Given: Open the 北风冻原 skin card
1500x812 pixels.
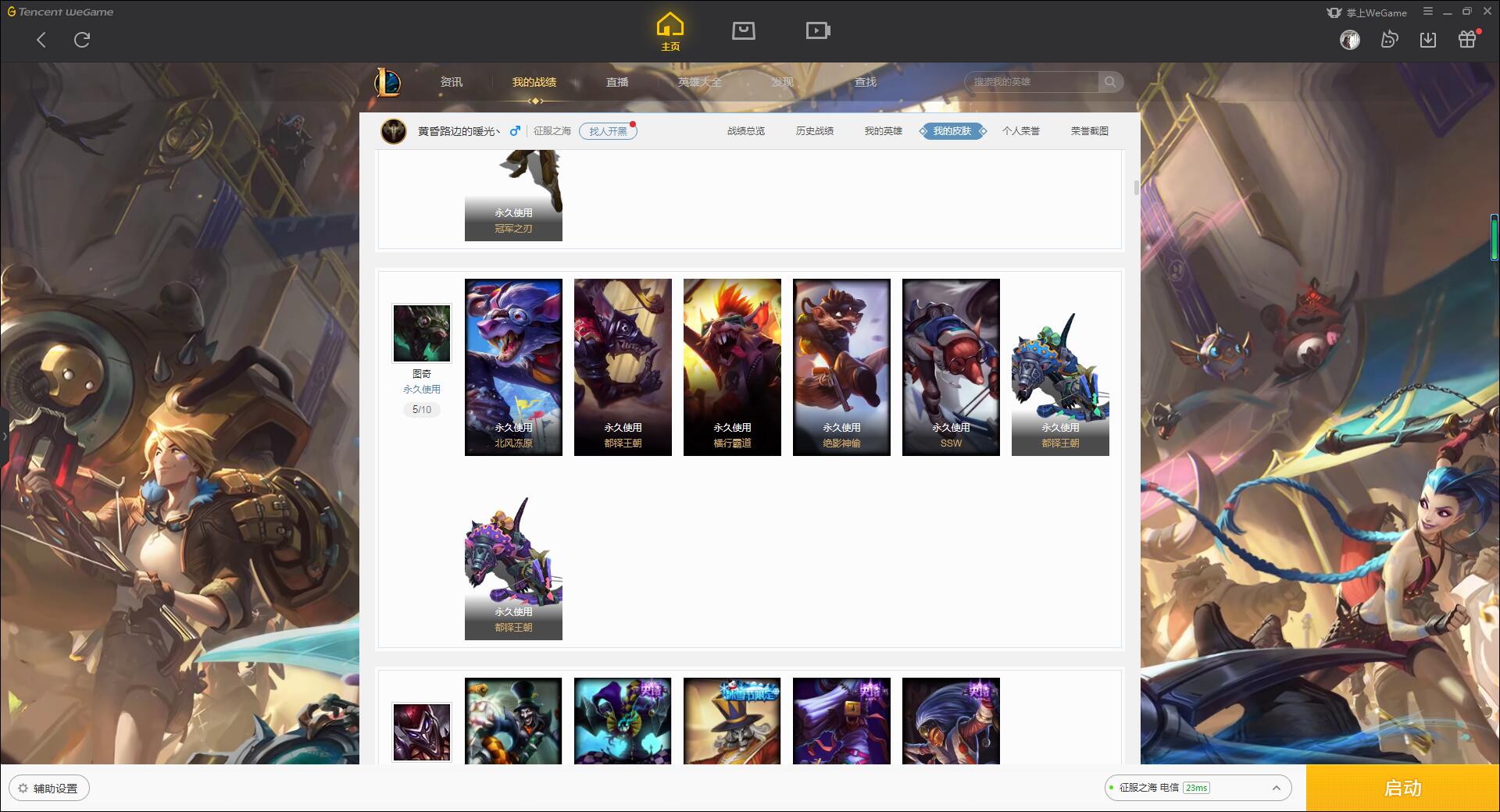Looking at the screenshot, I should point(513,367).
